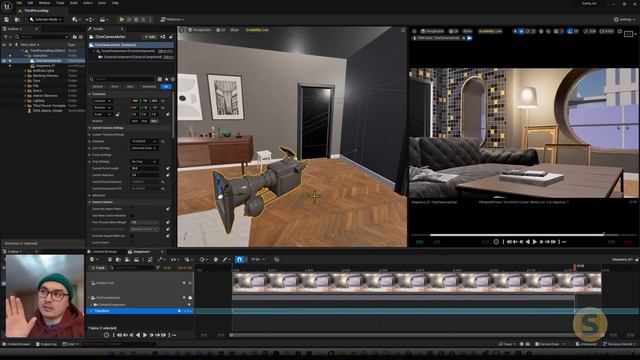Expand the CineCameraActor track in Sequencer
Image resolution: width=640 pixels, height=360 pixels.
[89, 298]
